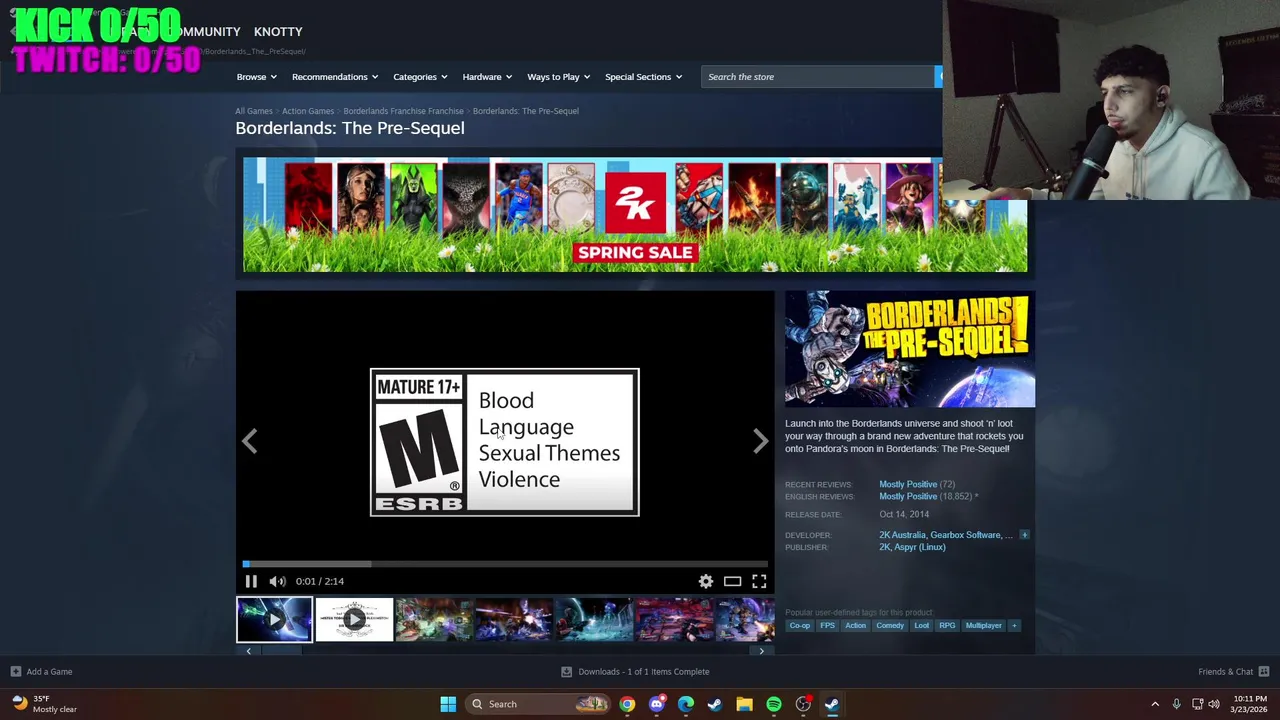Focus the Search the store field
The width and height of the screenshot is (1280, 720).
point(818,77)
